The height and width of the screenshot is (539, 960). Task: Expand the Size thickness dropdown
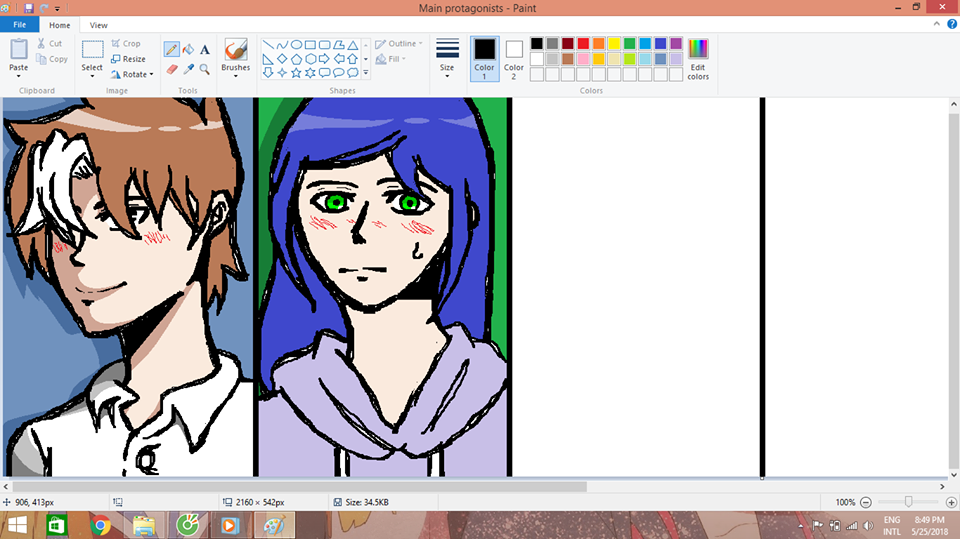pos(447,58)
